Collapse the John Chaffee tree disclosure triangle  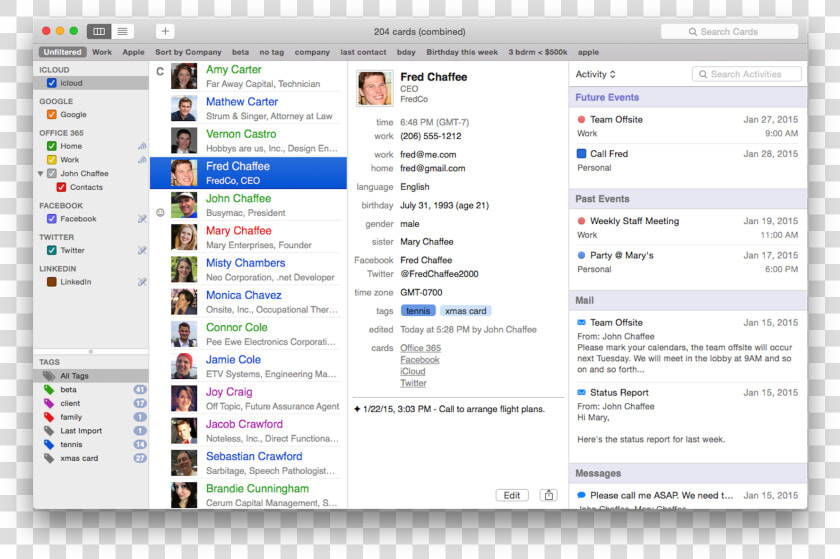click(41, 174)
